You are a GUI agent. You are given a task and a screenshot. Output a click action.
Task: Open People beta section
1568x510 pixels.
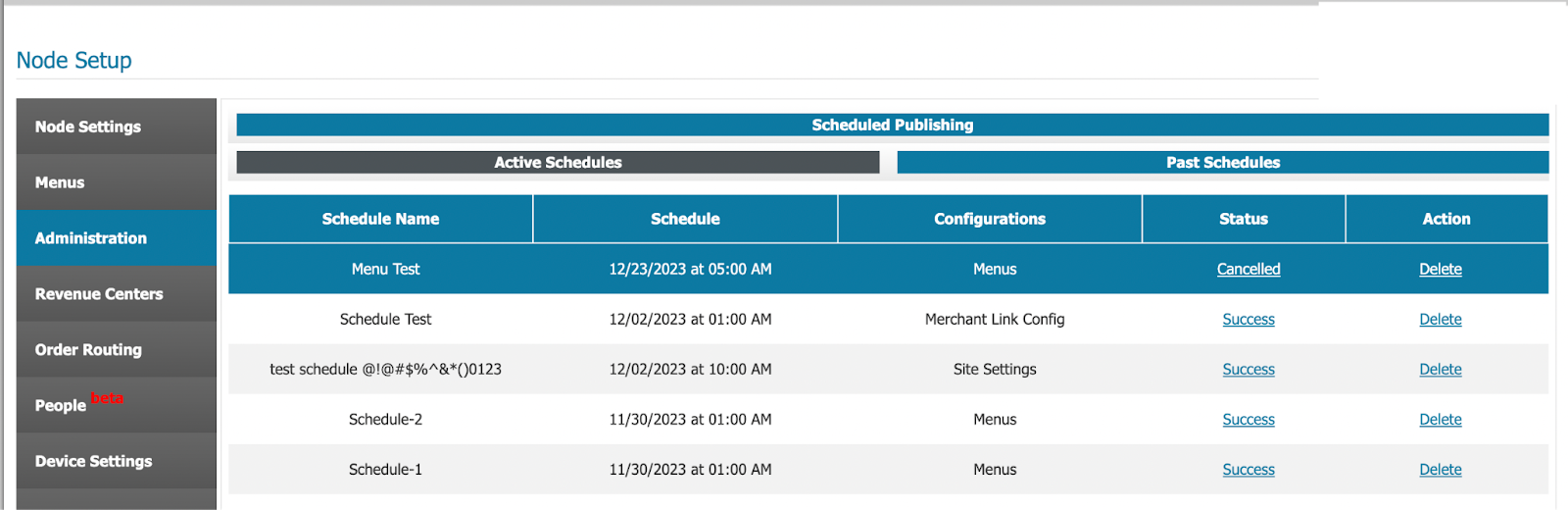tap(116, 405)
